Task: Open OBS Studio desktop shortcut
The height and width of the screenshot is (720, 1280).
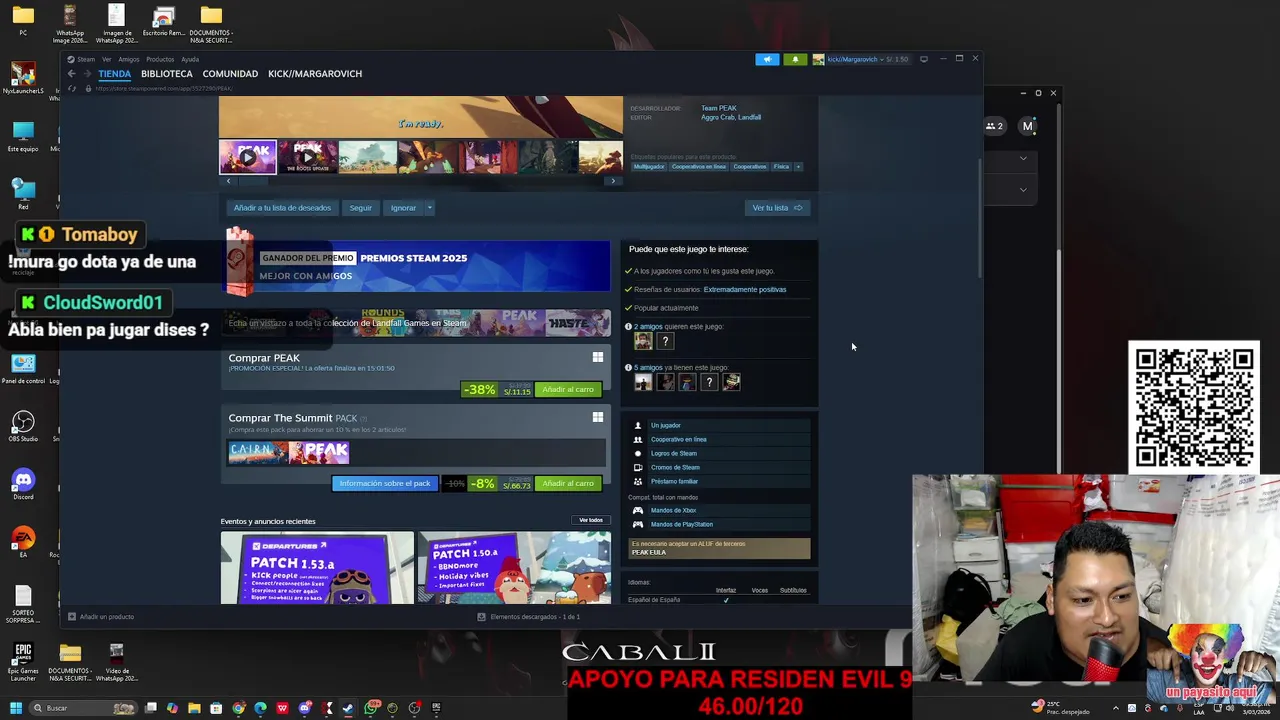Action: (23, 426)
